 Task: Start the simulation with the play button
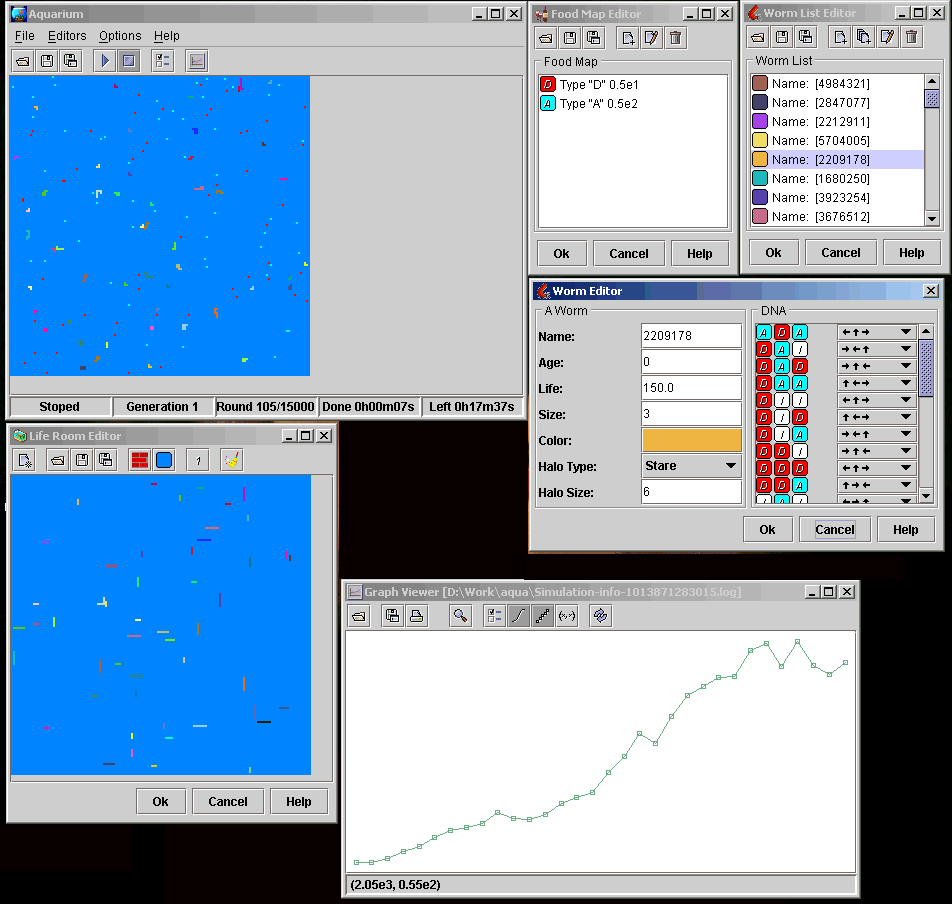pyautogui.click(x=104, y=61)
